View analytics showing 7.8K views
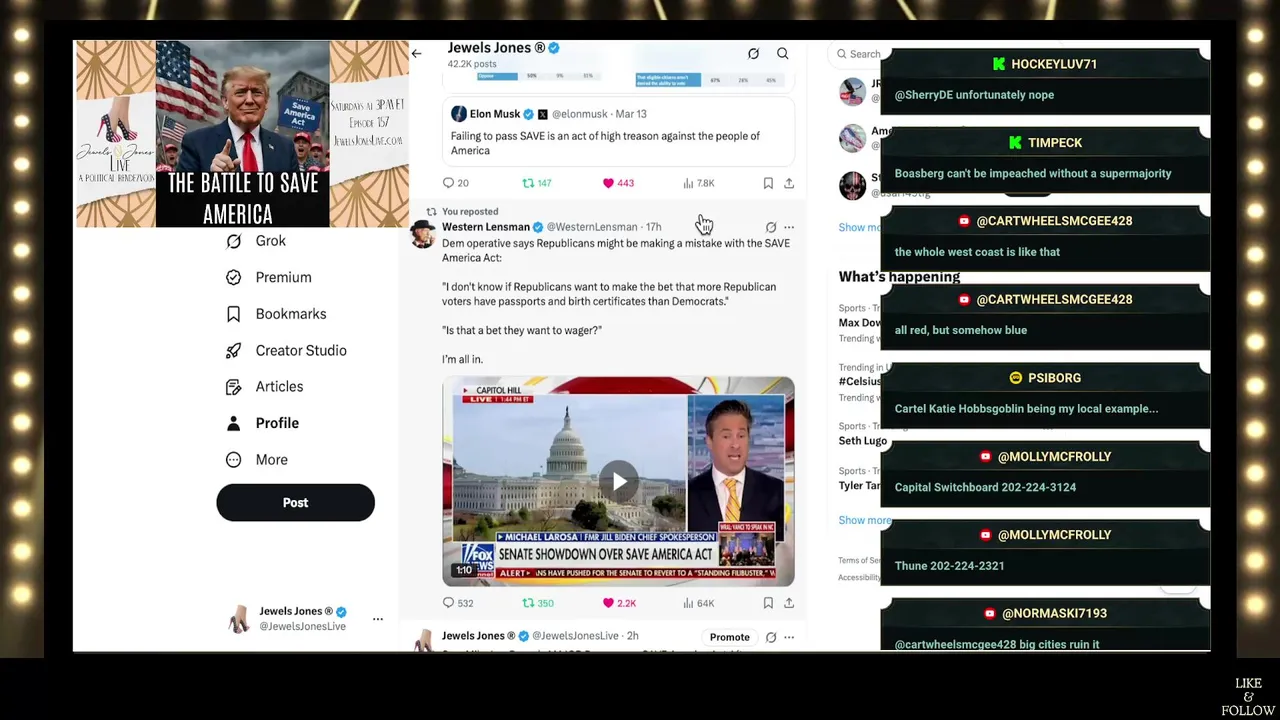The height and width of the screenshot is (720, 1280). (699, 183)
